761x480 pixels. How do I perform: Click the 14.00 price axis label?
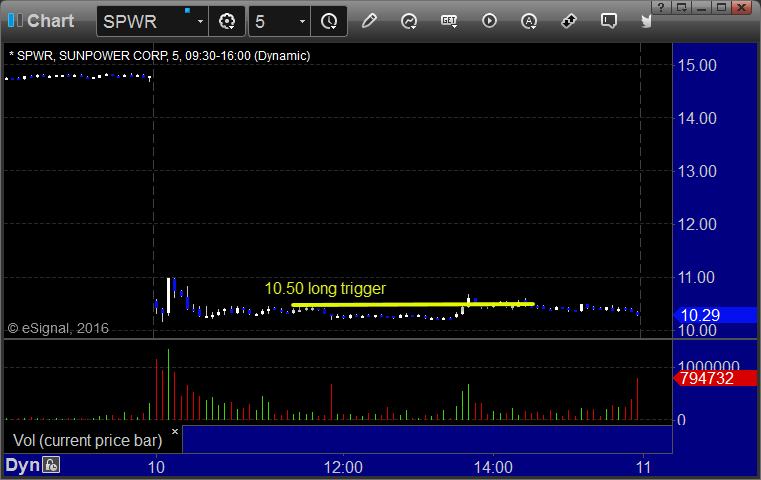coord(697,118)
